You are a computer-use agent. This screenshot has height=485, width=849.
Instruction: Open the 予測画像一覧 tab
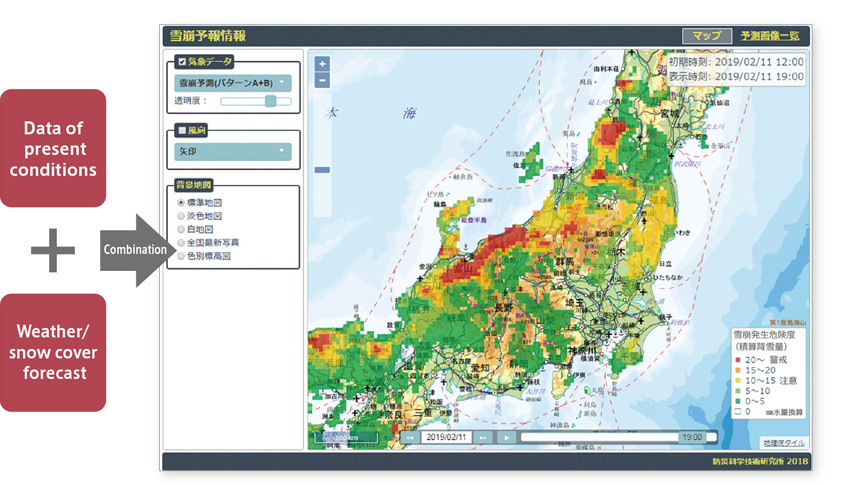tap(770, 36)
